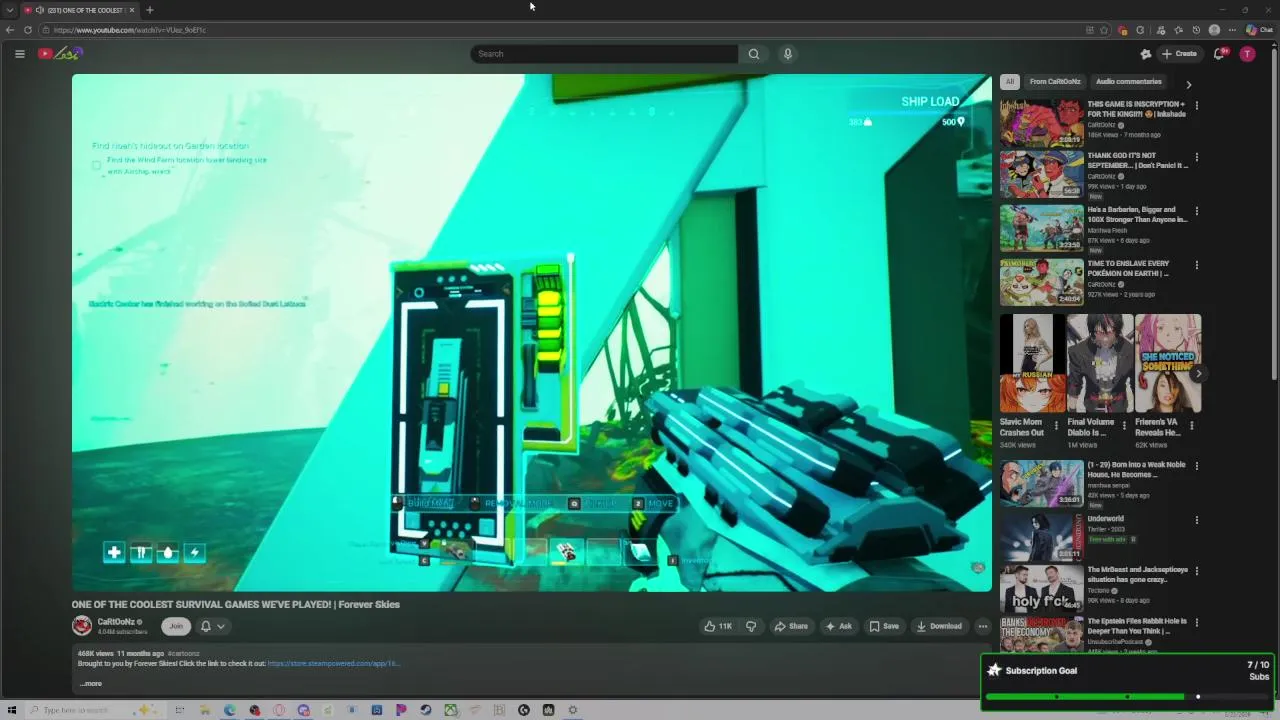
Task: Save the video to a playlist
Action: point(884,626)
